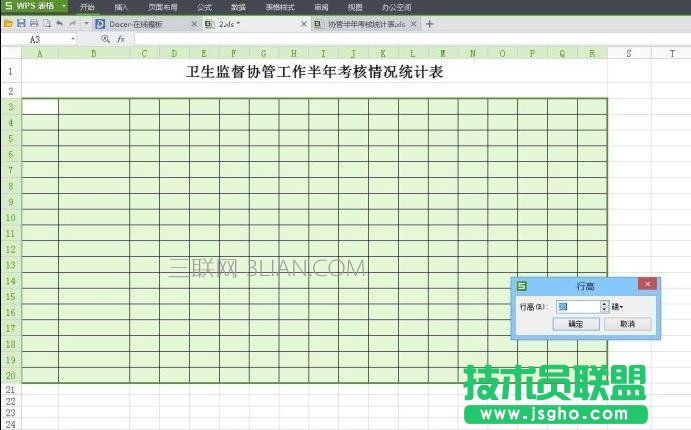Select column S header
Screen dimensions: 691x430
pyautogui.click(x=629, y=53)
